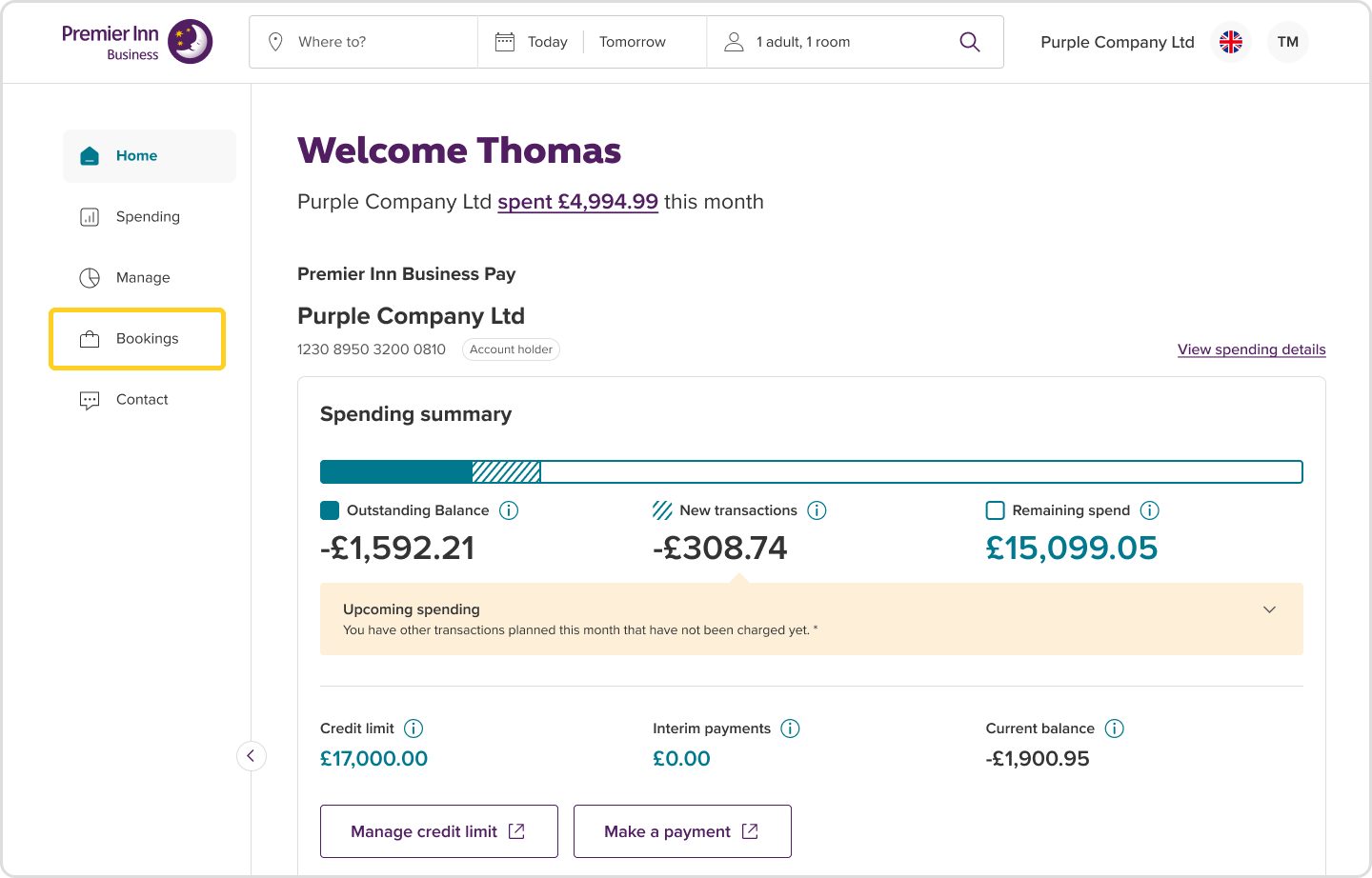Image resolution: width=1372 pixels, height=878 pixels.
Task: Click the -£308.74 new transactions amount
Action: 720,548
